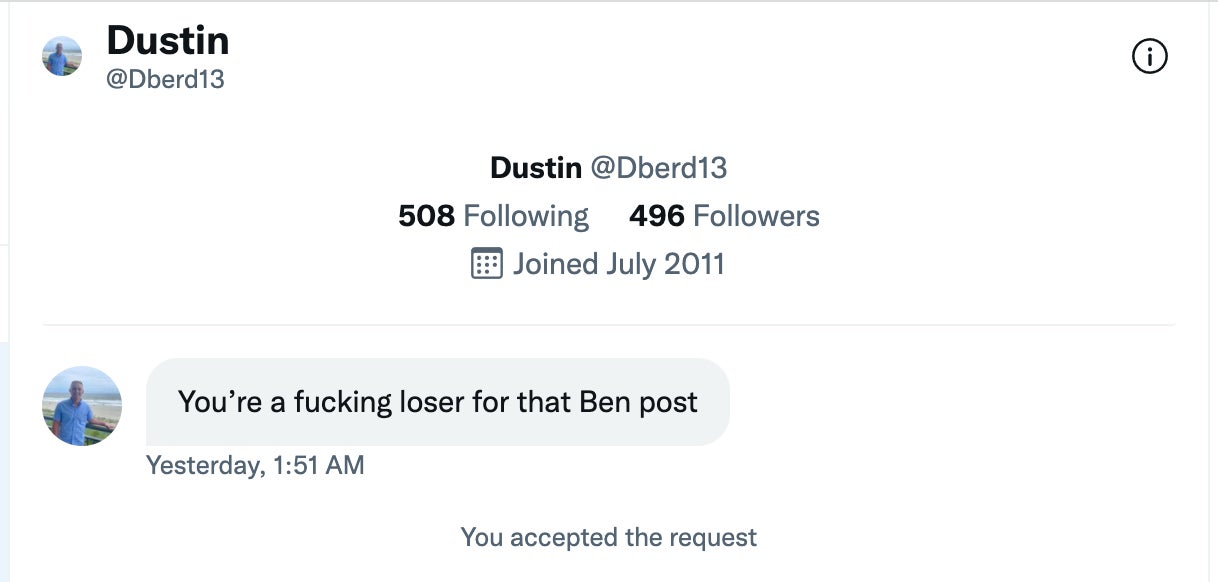This screenshot has height=582, width=1218.
Task: Click the year "2011" in the join date
Action: pos(694,264)
